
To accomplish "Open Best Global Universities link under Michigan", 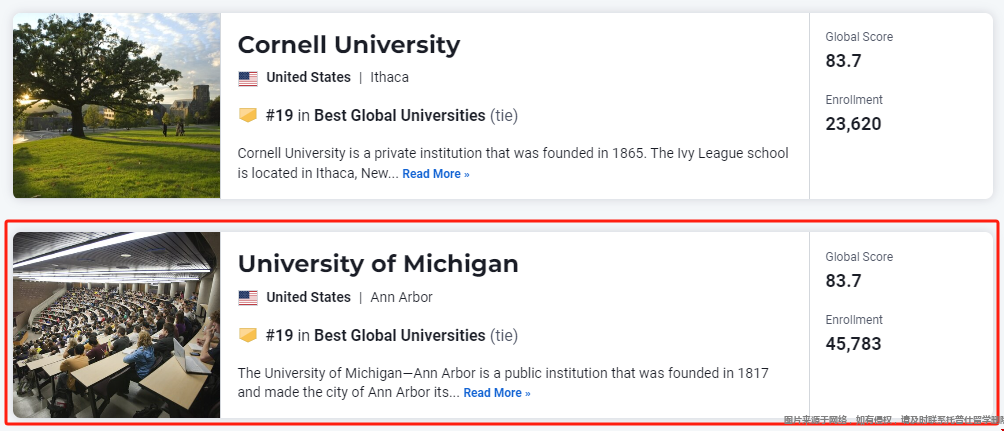I will point(400,335).
